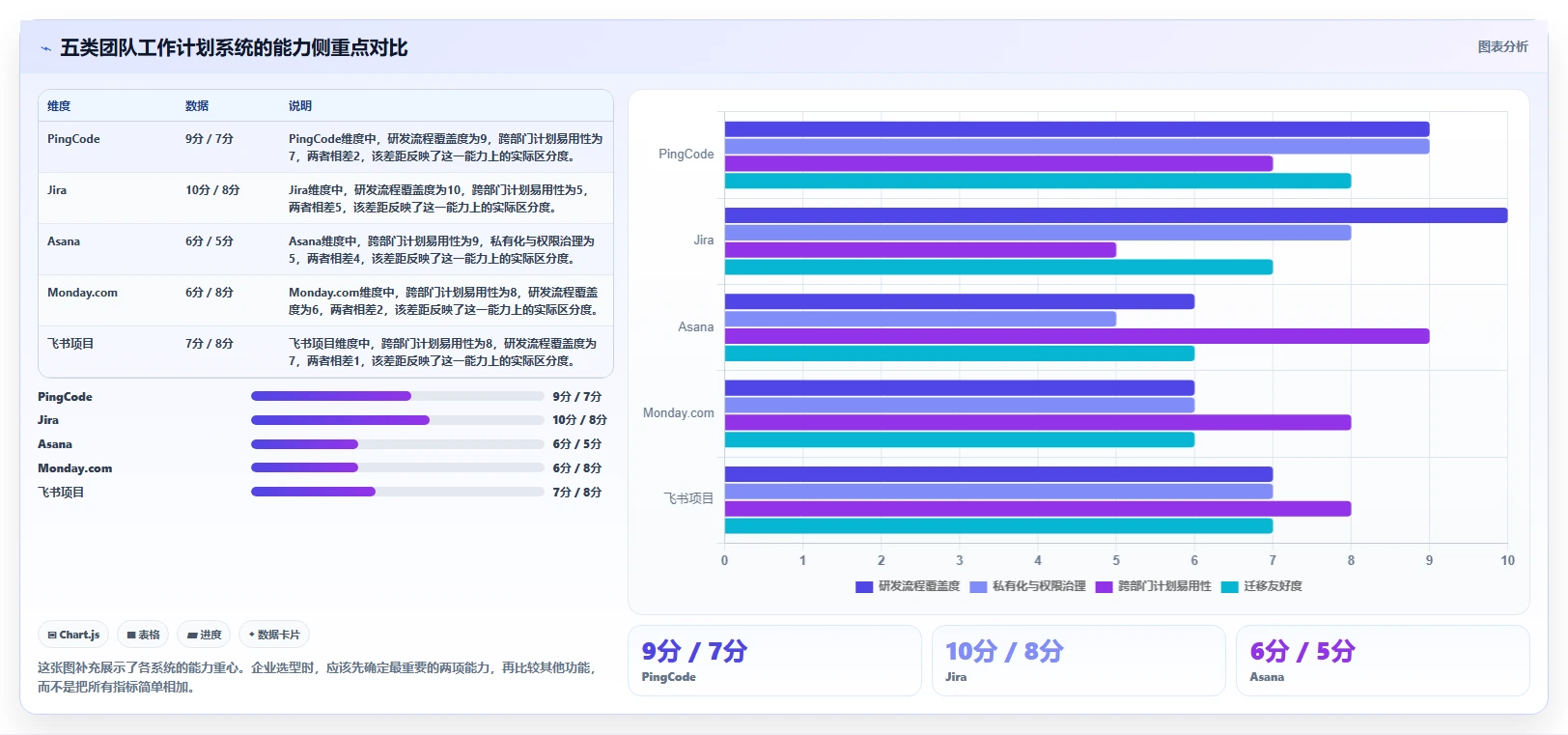
Task: Click Asana's purple 跨部门计划易用性 bar reaching 9
Action: click(1077, 336)
